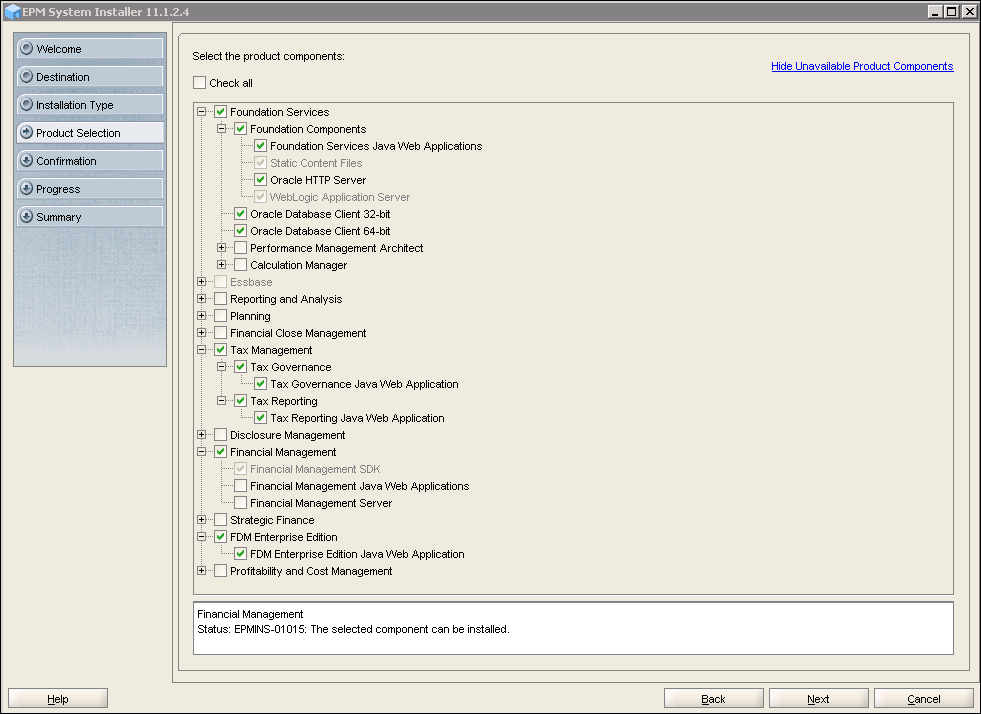Click the EPM System Installer title bar icon
The height and width of the screenshot is (714, 981).
coord(12,11)
